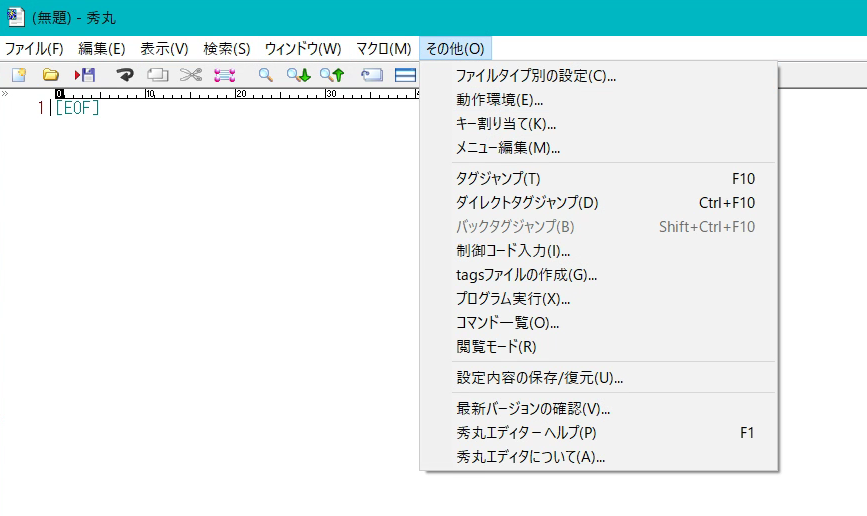
Task: Choose メニュー編集(M)...
Action: click(x=599, y=148)
